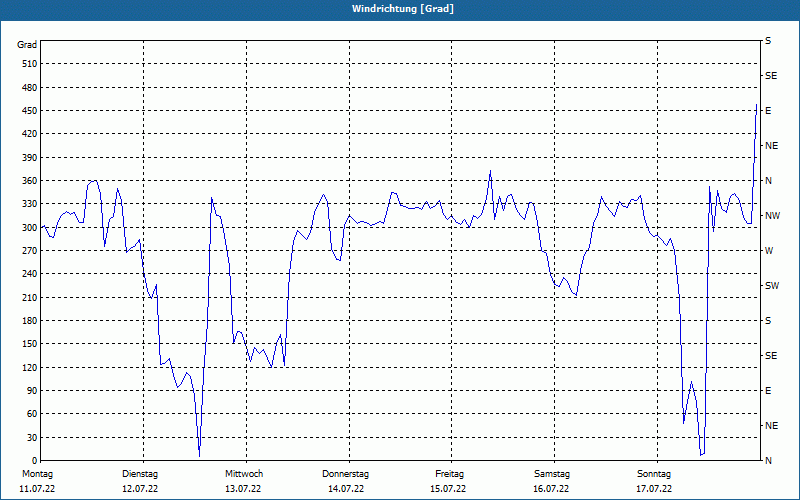This screenshot has width=800, height=500.
Task: Click the 0 value at y-axis origin
Action: pos(35,461)
